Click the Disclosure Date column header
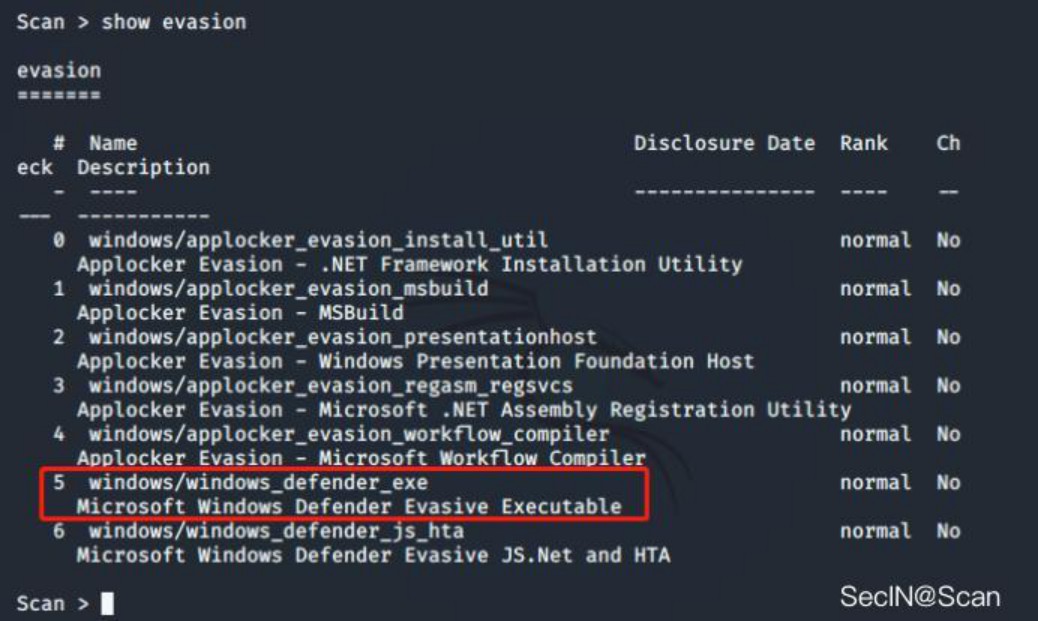 tap(724, 143)
